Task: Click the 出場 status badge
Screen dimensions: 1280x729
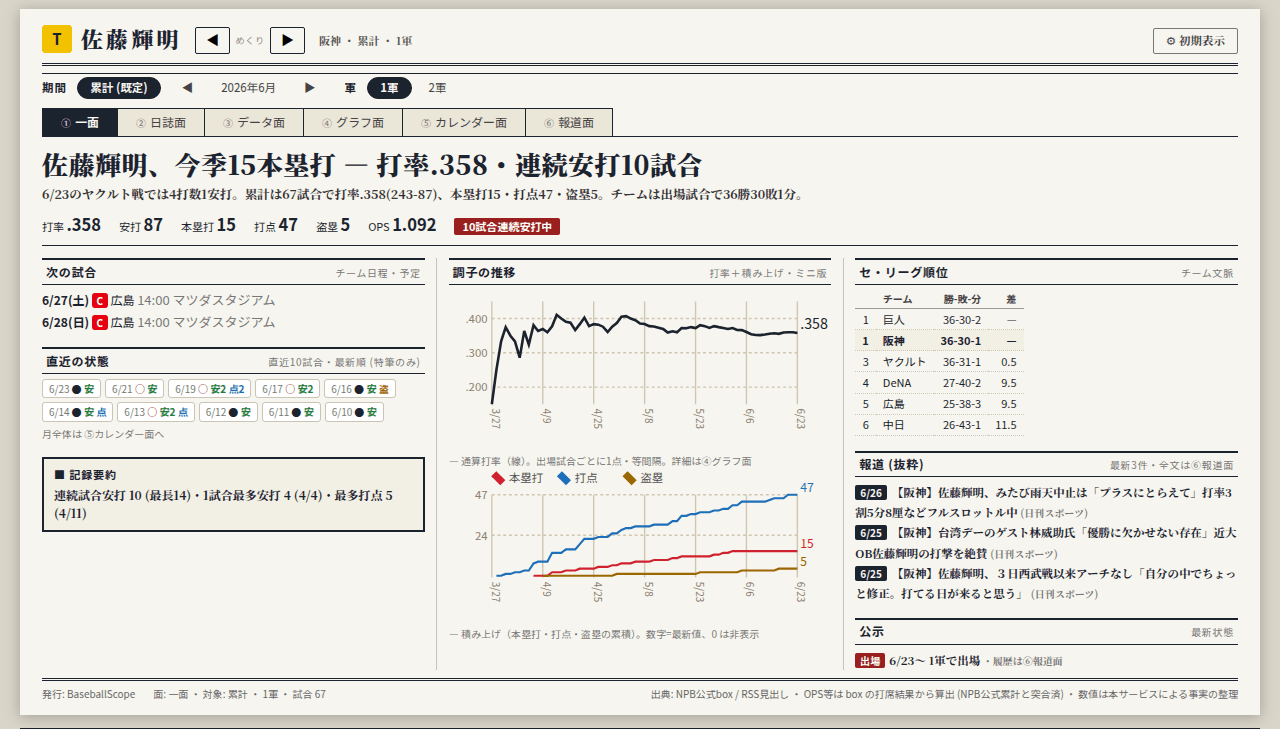Action: [869, 661]
